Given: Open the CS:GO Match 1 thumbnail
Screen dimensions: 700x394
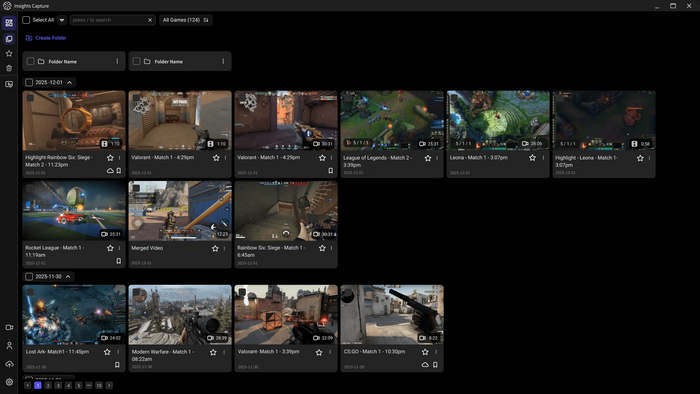Looking at the screenshot, I should tap(392, 315).
